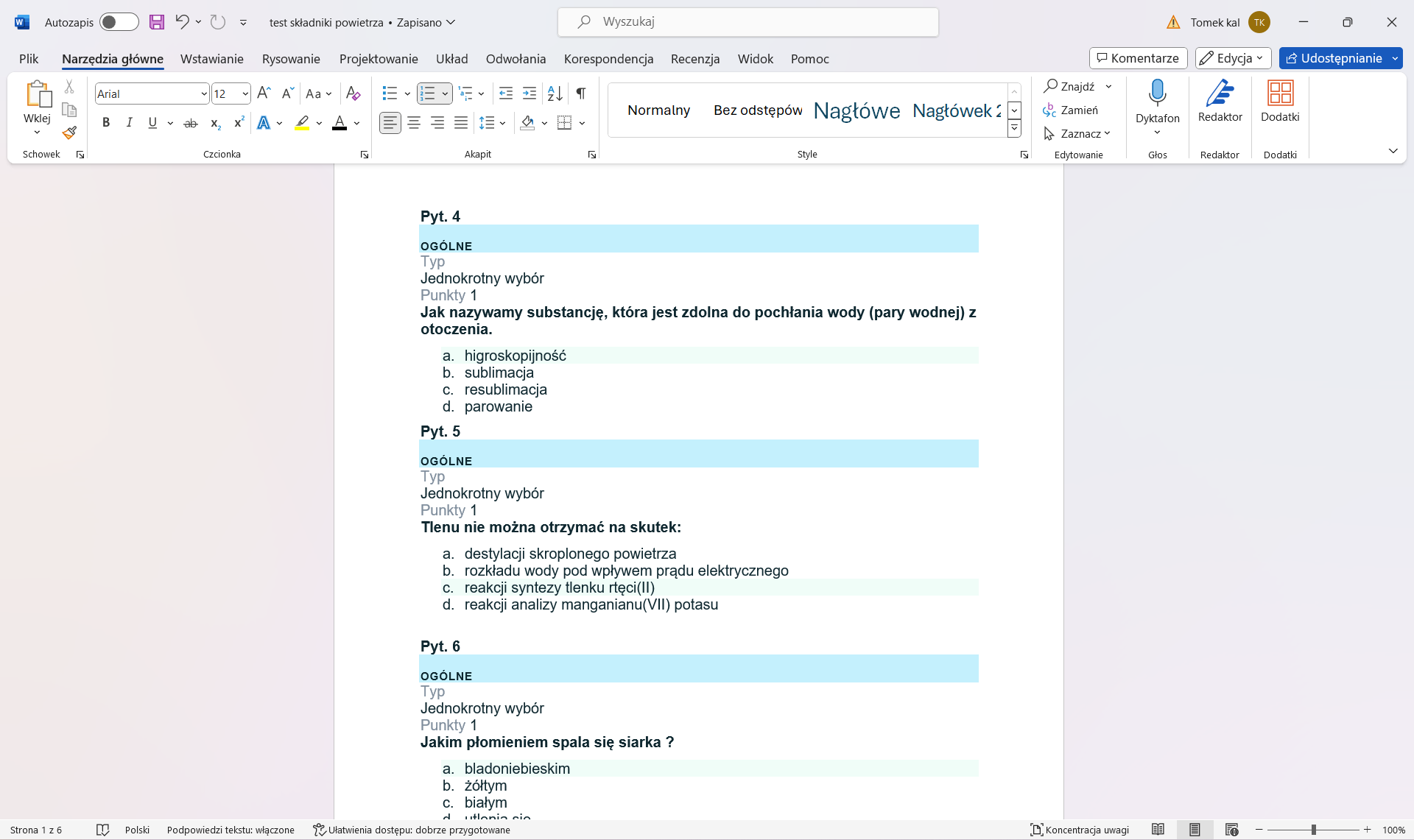
Task: Expand the Edycja mode dropdown
Action: pos(1234,58)
